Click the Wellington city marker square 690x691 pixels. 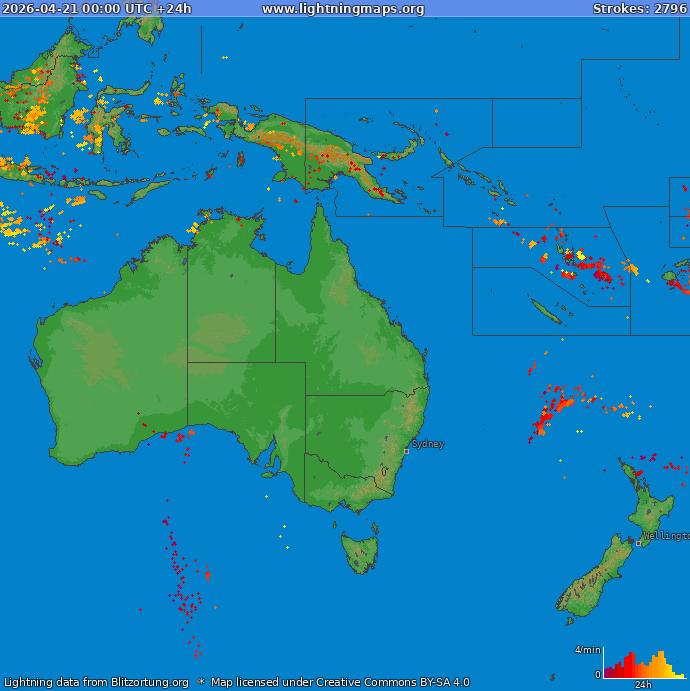click(639, 543)
